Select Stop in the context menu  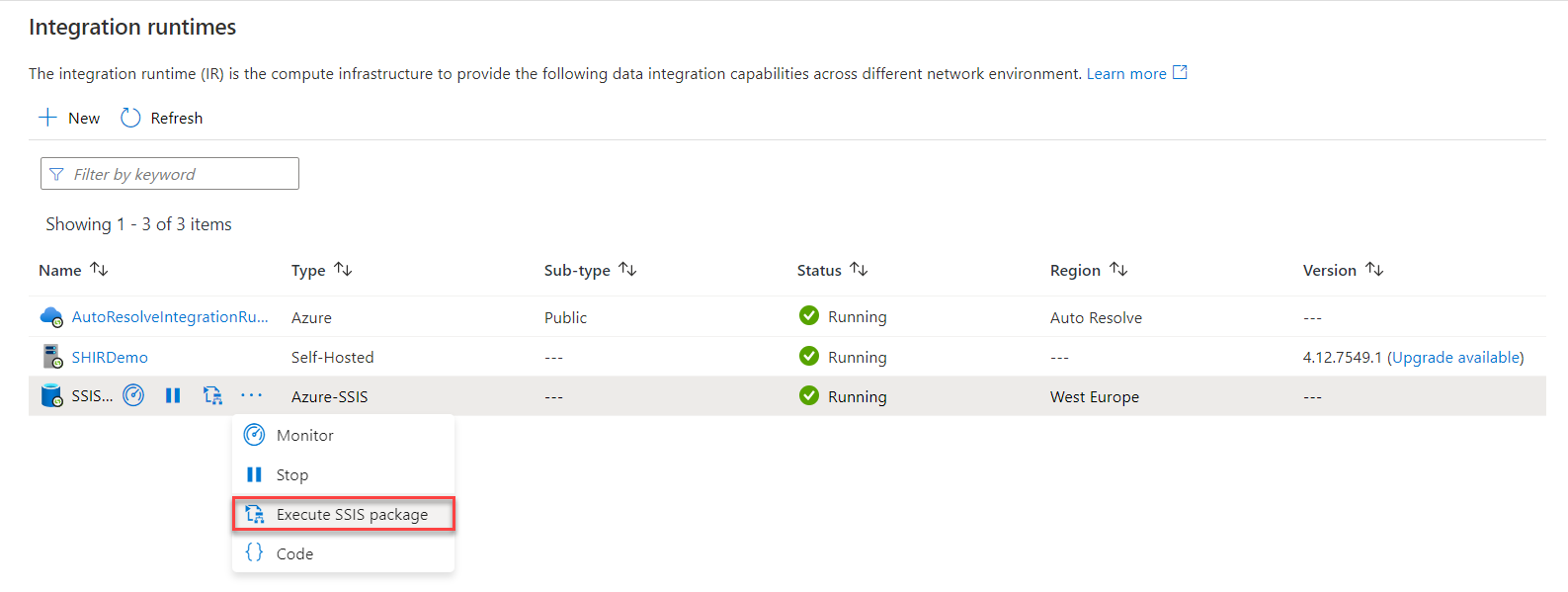(292, 474)
